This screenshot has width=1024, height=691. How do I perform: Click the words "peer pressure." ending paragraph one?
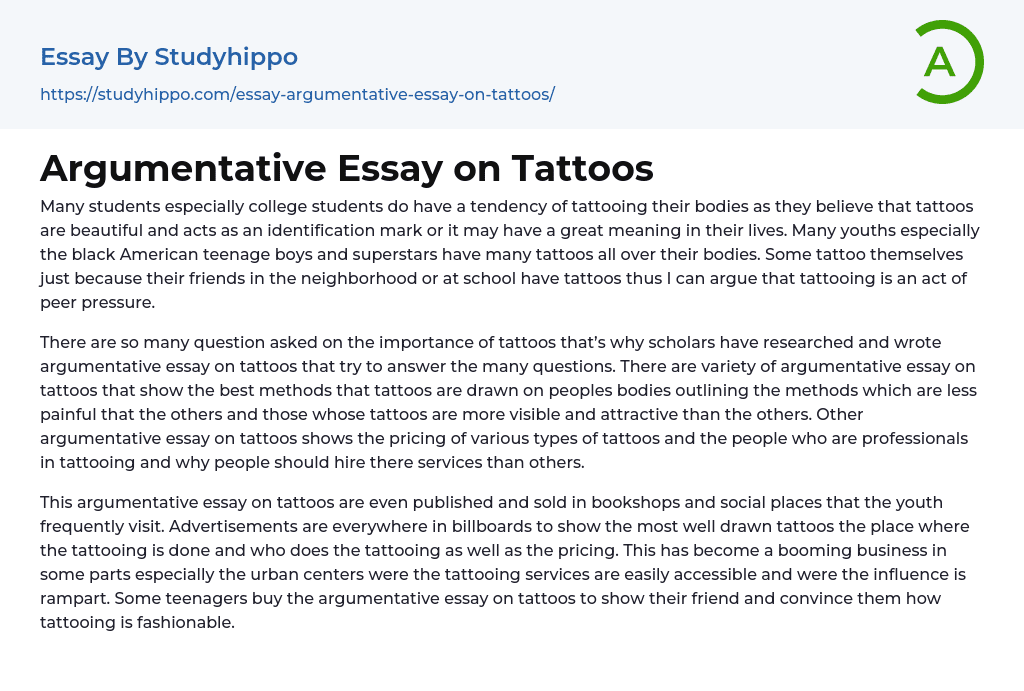click(x=98, y=303)
